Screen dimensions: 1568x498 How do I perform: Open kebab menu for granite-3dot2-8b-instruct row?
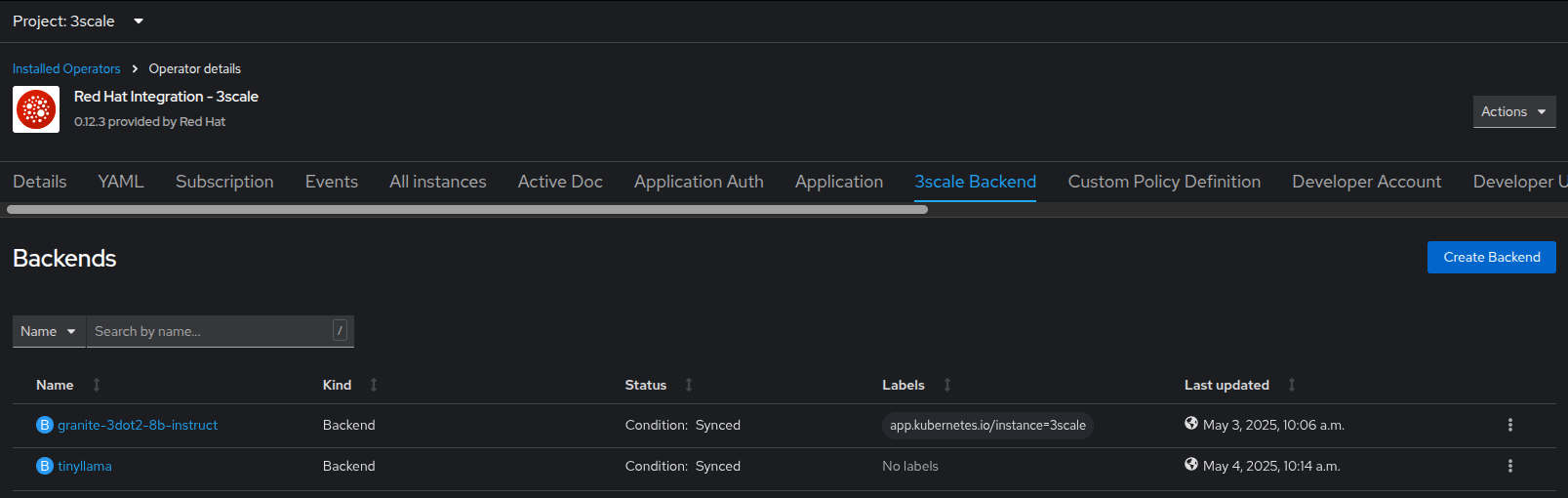pyautogui.click(x=1509, y=425)
